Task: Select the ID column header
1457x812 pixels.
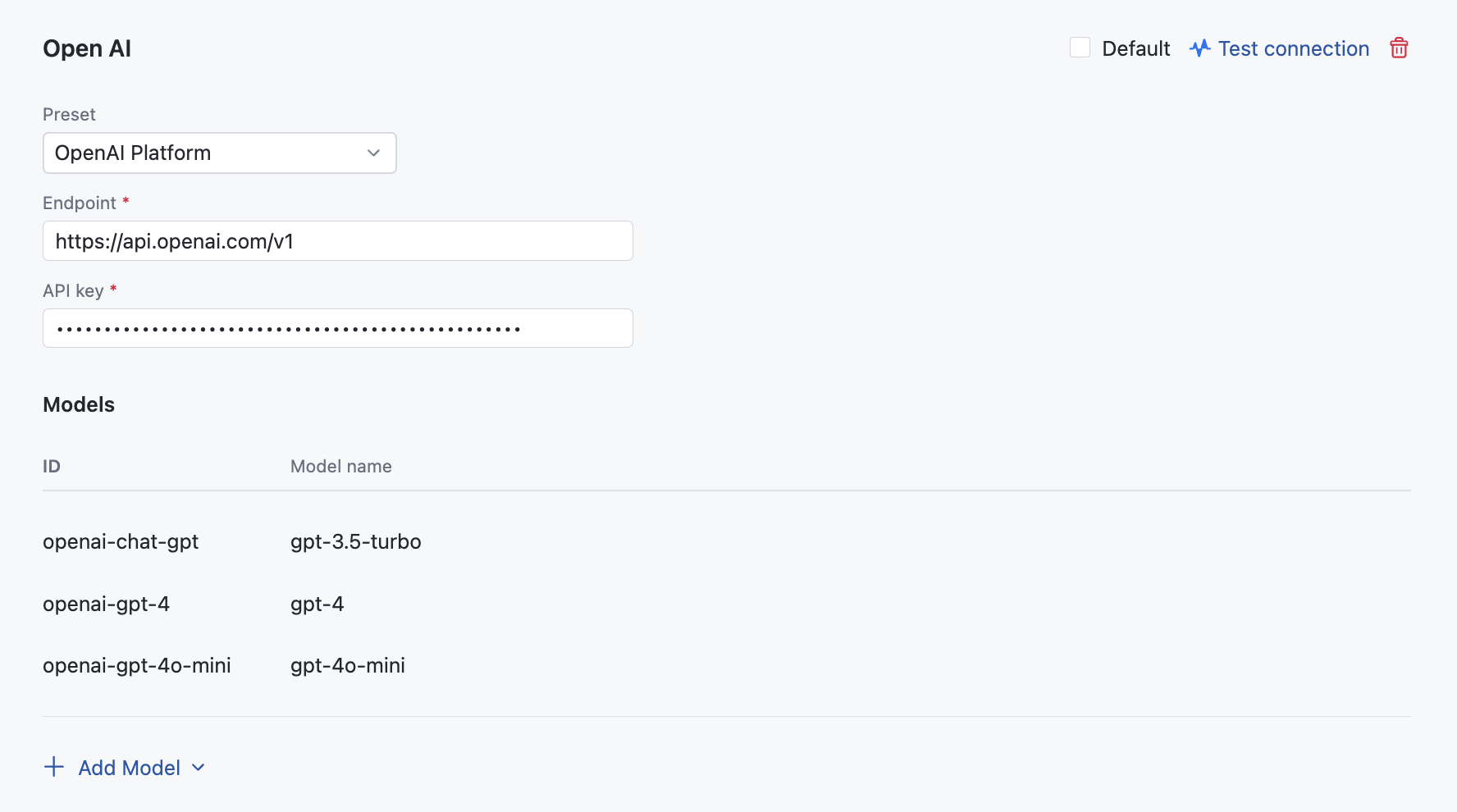Action: pyautogui.click(x=51, y=466)
